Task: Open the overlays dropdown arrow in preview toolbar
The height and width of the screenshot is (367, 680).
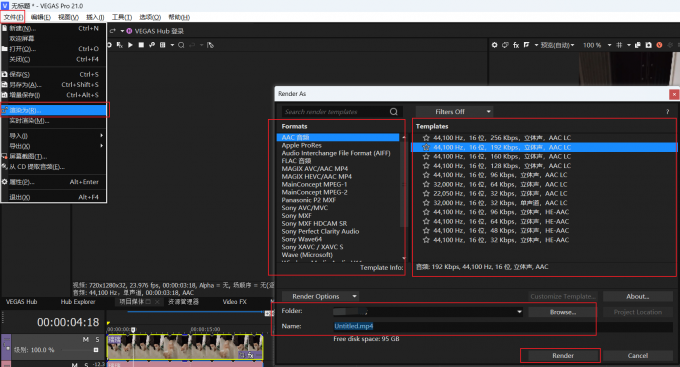Action: click(x=628, y=45)
